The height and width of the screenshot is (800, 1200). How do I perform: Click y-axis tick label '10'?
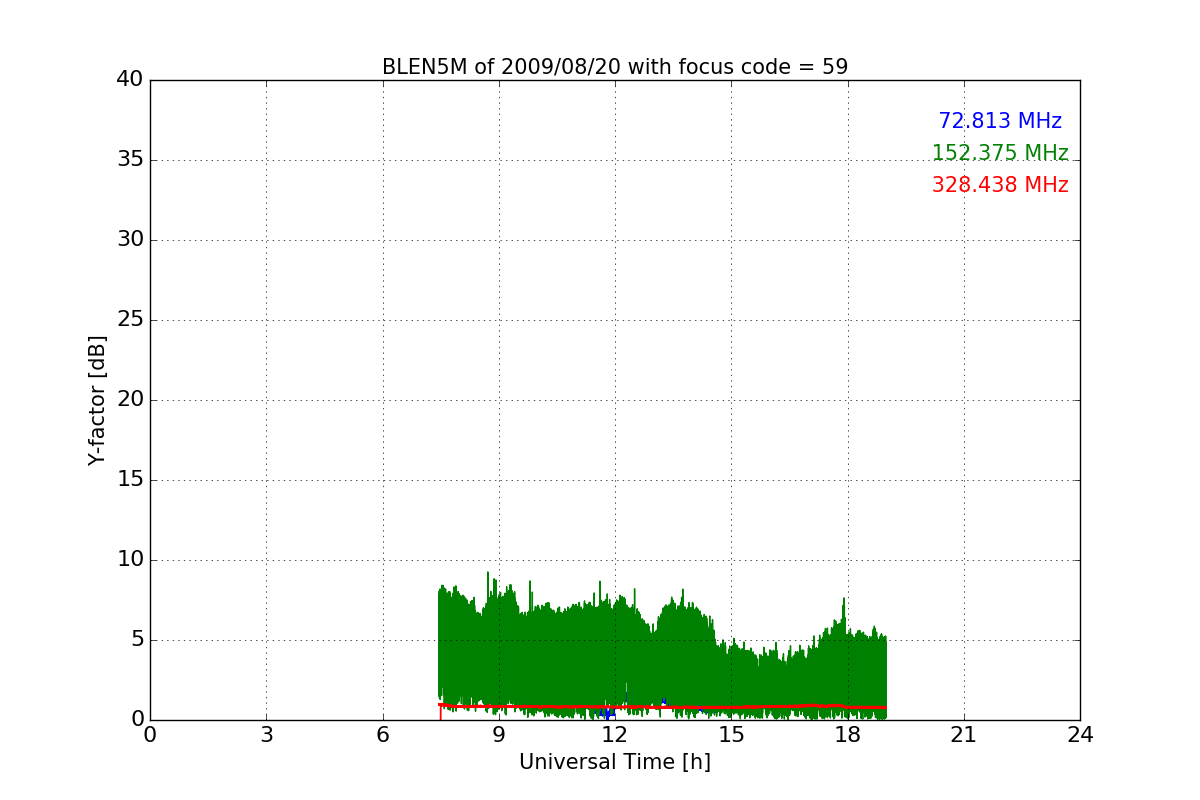coord(130,560)
